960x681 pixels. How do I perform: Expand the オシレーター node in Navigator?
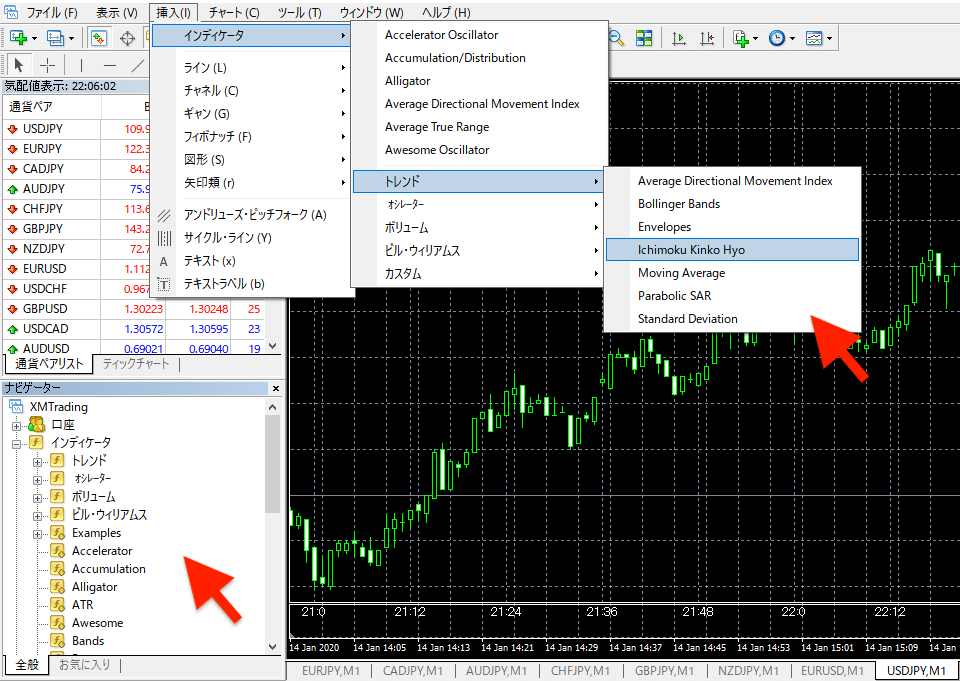pyautogui.click(x=37, y=479)
